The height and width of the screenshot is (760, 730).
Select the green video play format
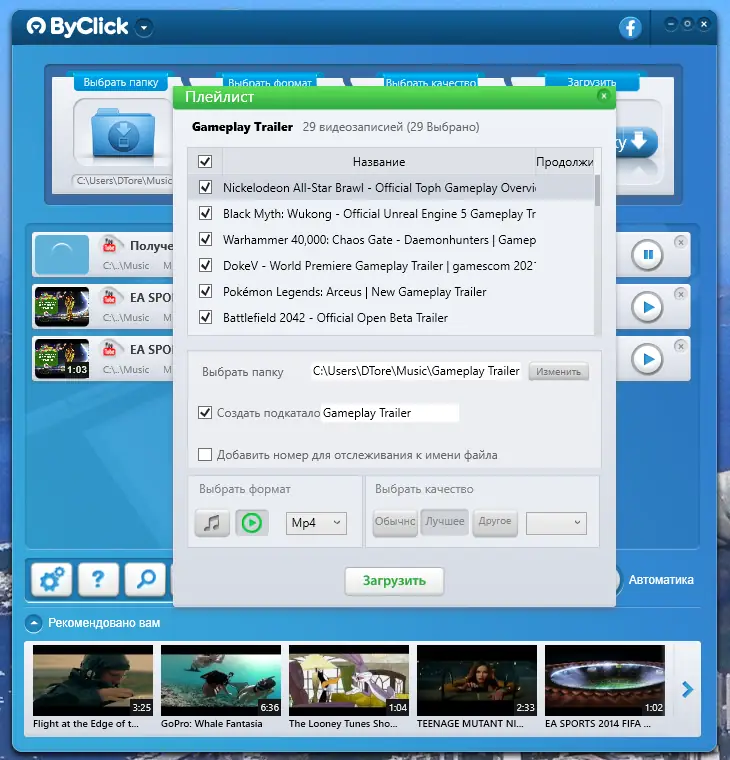coord(252,523)
